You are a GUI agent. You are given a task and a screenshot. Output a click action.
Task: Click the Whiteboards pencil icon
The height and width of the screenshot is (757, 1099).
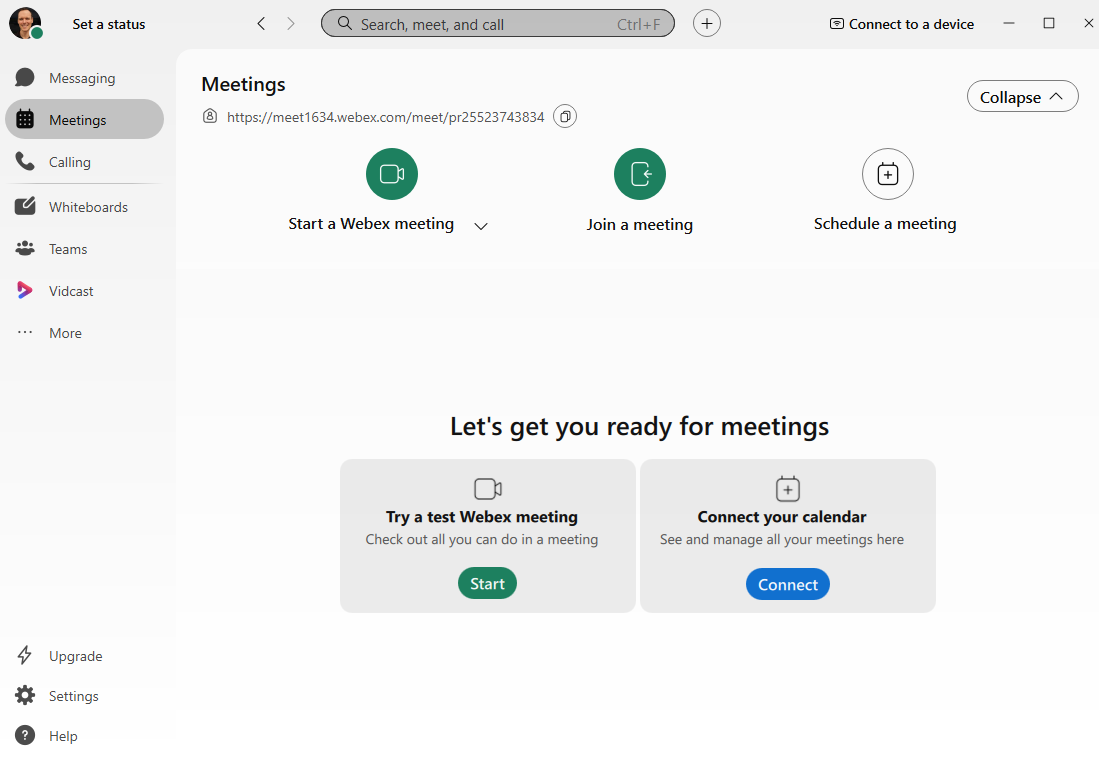pos(25,206)
